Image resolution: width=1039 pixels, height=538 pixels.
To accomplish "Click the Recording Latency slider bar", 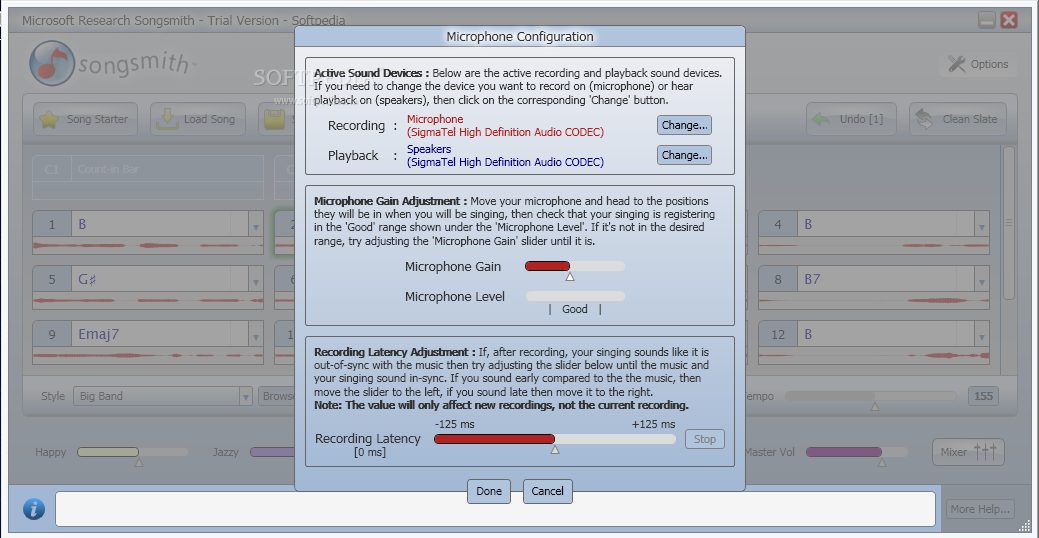I will [555, 439].
